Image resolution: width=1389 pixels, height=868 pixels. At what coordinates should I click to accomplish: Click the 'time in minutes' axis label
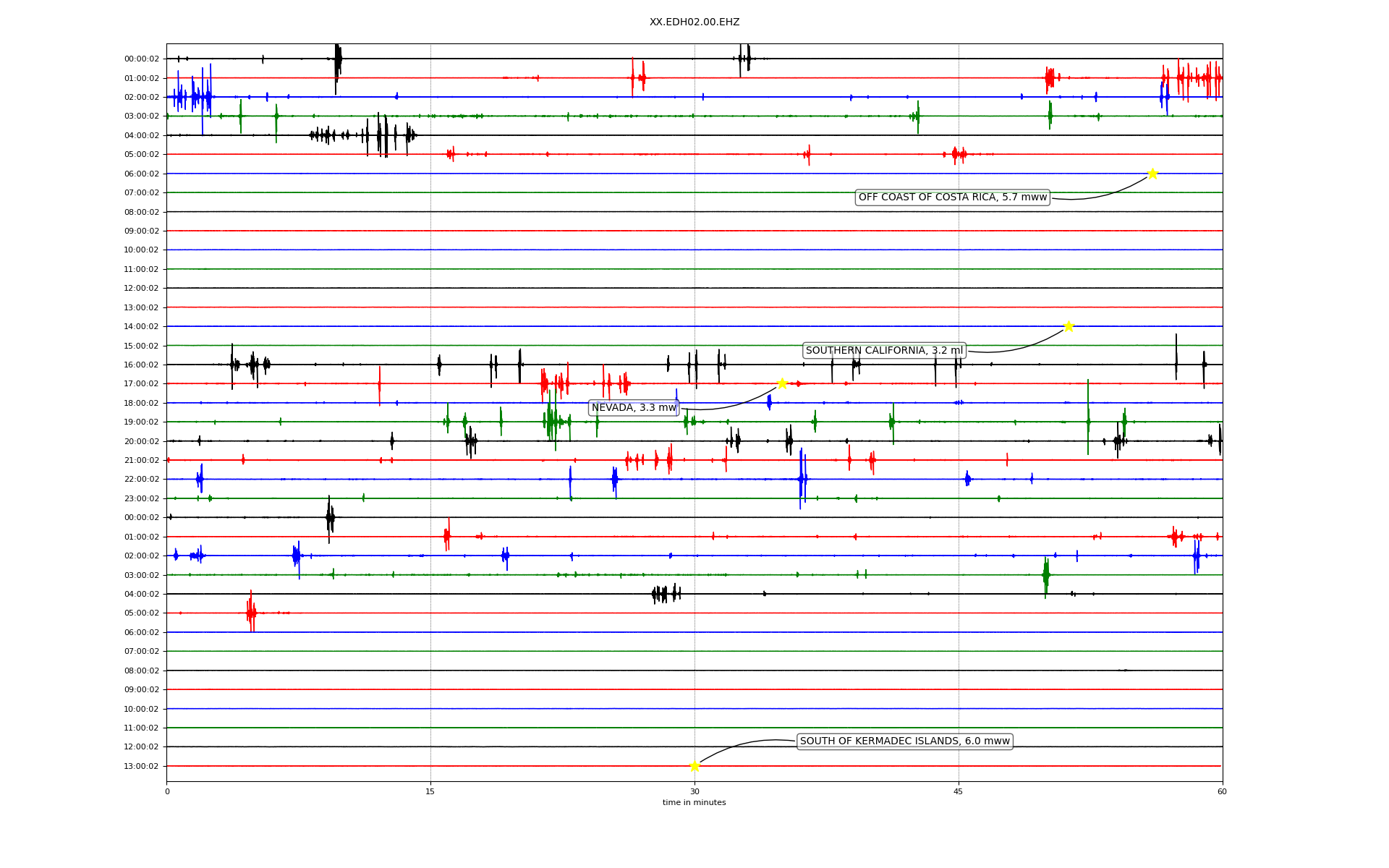(694, 803)
